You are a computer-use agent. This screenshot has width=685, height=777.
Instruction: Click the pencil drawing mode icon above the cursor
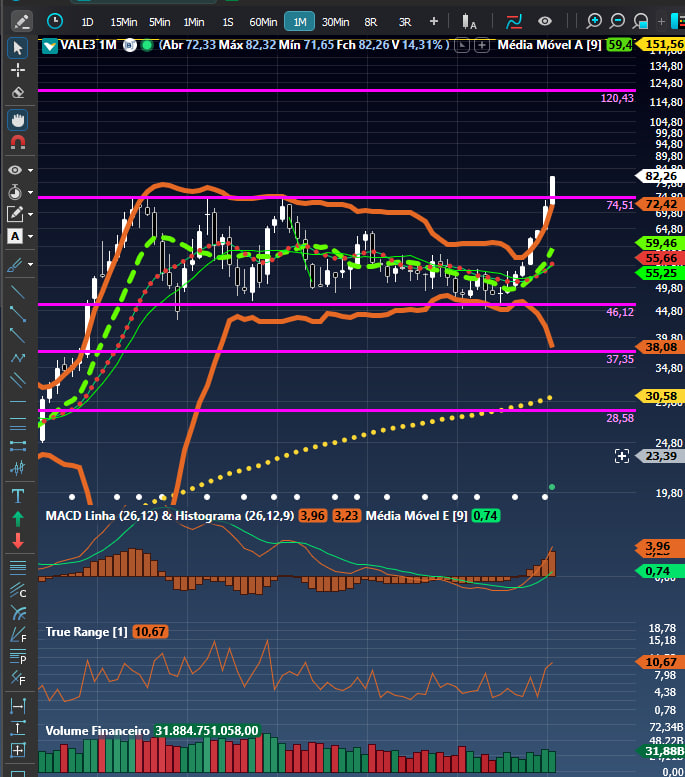21,21
